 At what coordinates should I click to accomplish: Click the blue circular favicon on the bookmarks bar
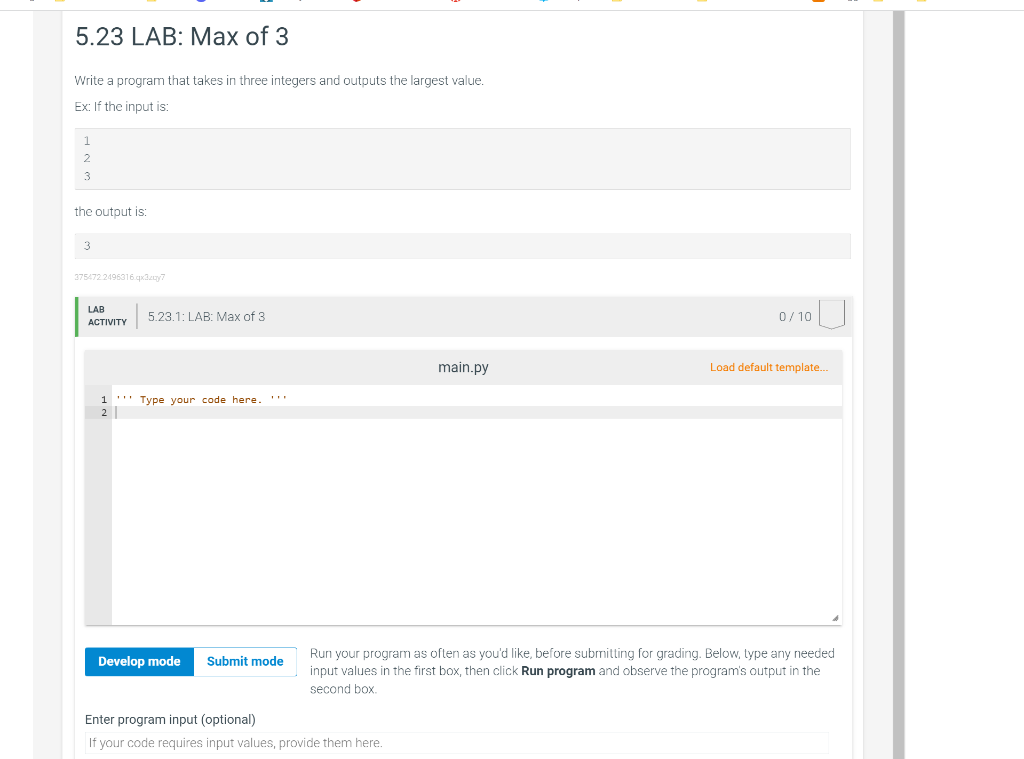tap(200, 4)
